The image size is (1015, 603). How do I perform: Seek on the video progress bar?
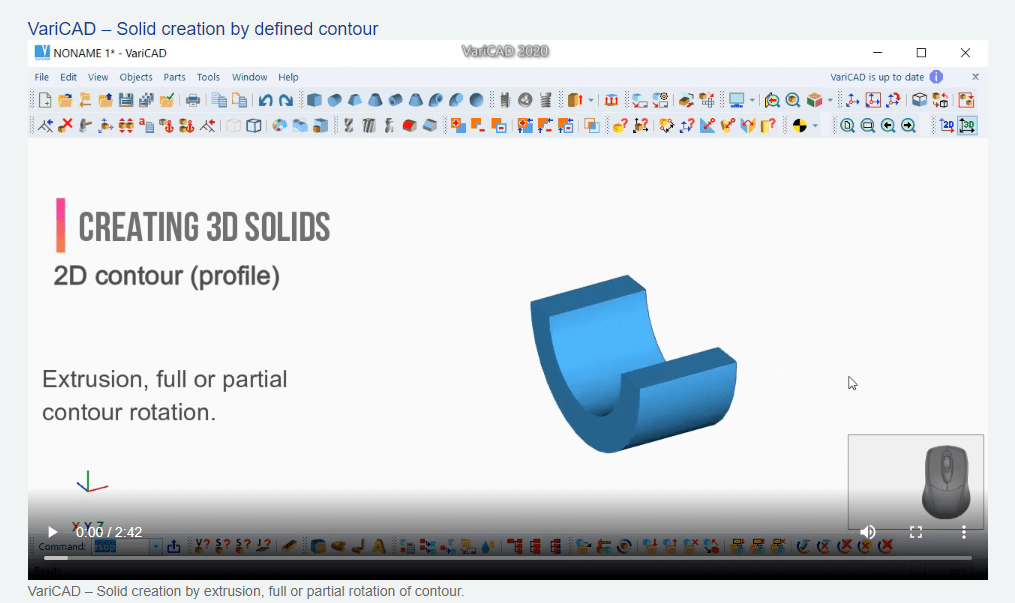tap(508, 558)
